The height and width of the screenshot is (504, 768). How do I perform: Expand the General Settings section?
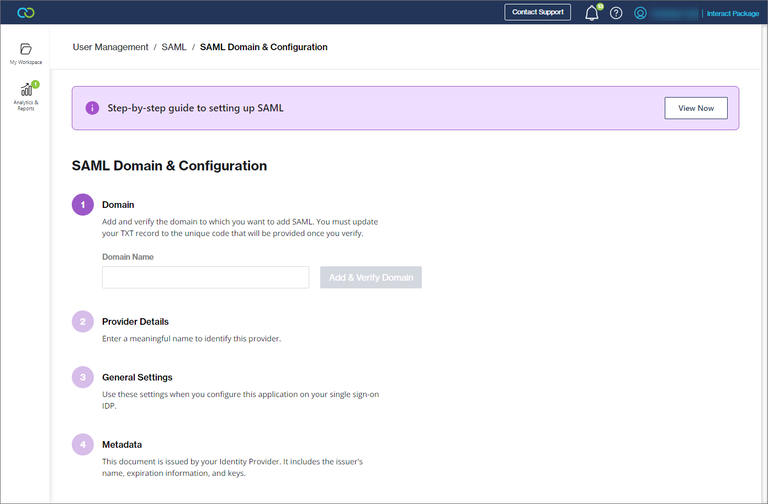click(x=137, y=377)
